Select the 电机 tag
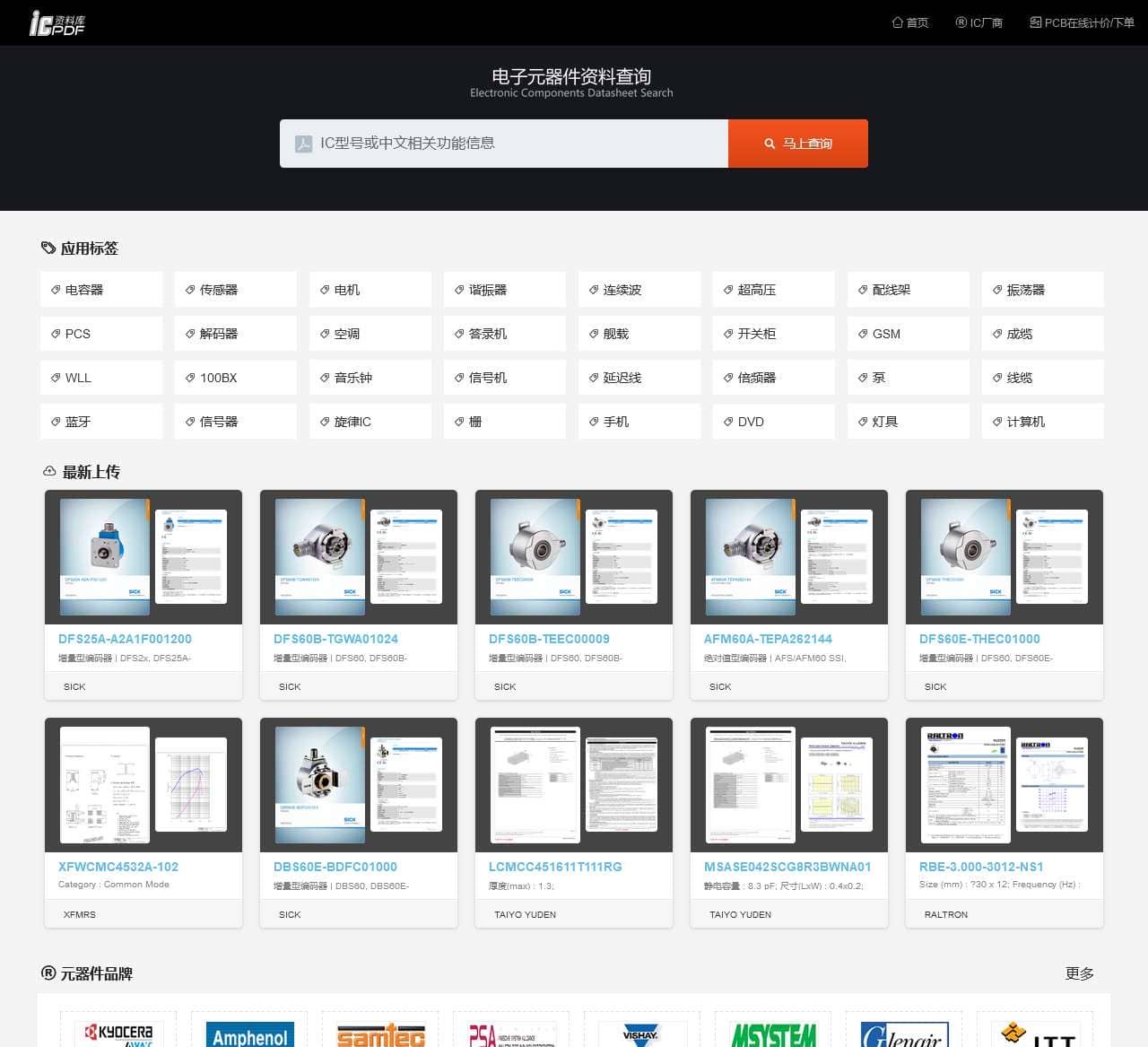The width and height of the screenshot is (1148, 1047). coord(370,290)
